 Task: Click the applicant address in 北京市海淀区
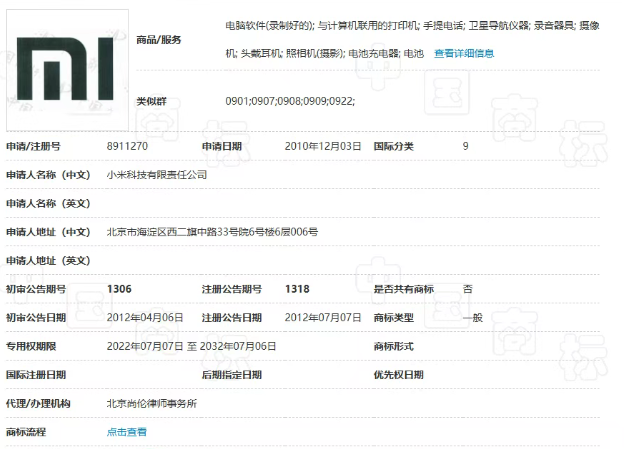pos(212,232)
